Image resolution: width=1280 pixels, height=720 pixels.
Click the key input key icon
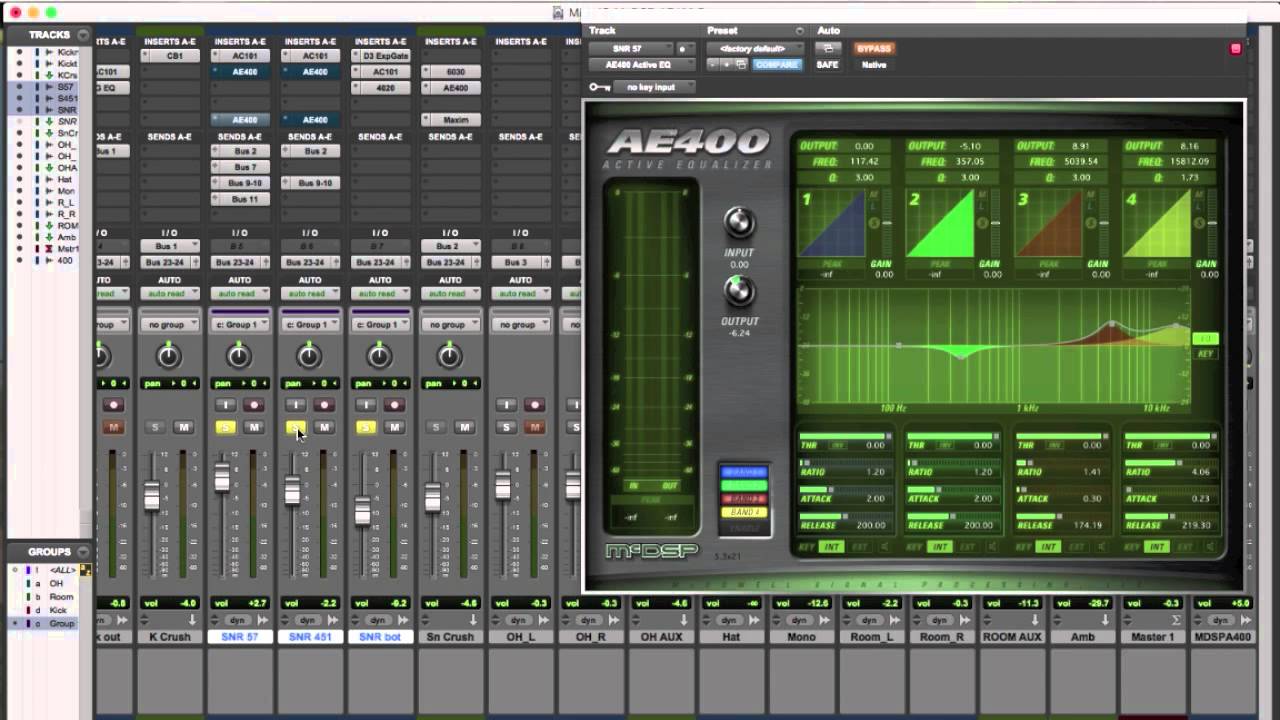click(x=599, y=87)
